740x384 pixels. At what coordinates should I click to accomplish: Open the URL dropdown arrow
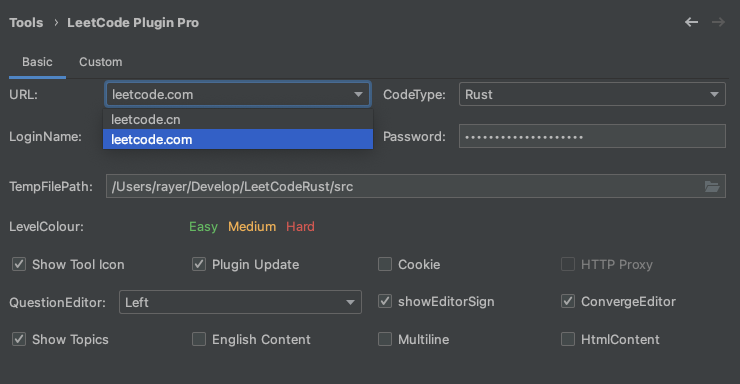tap(359, 94)
